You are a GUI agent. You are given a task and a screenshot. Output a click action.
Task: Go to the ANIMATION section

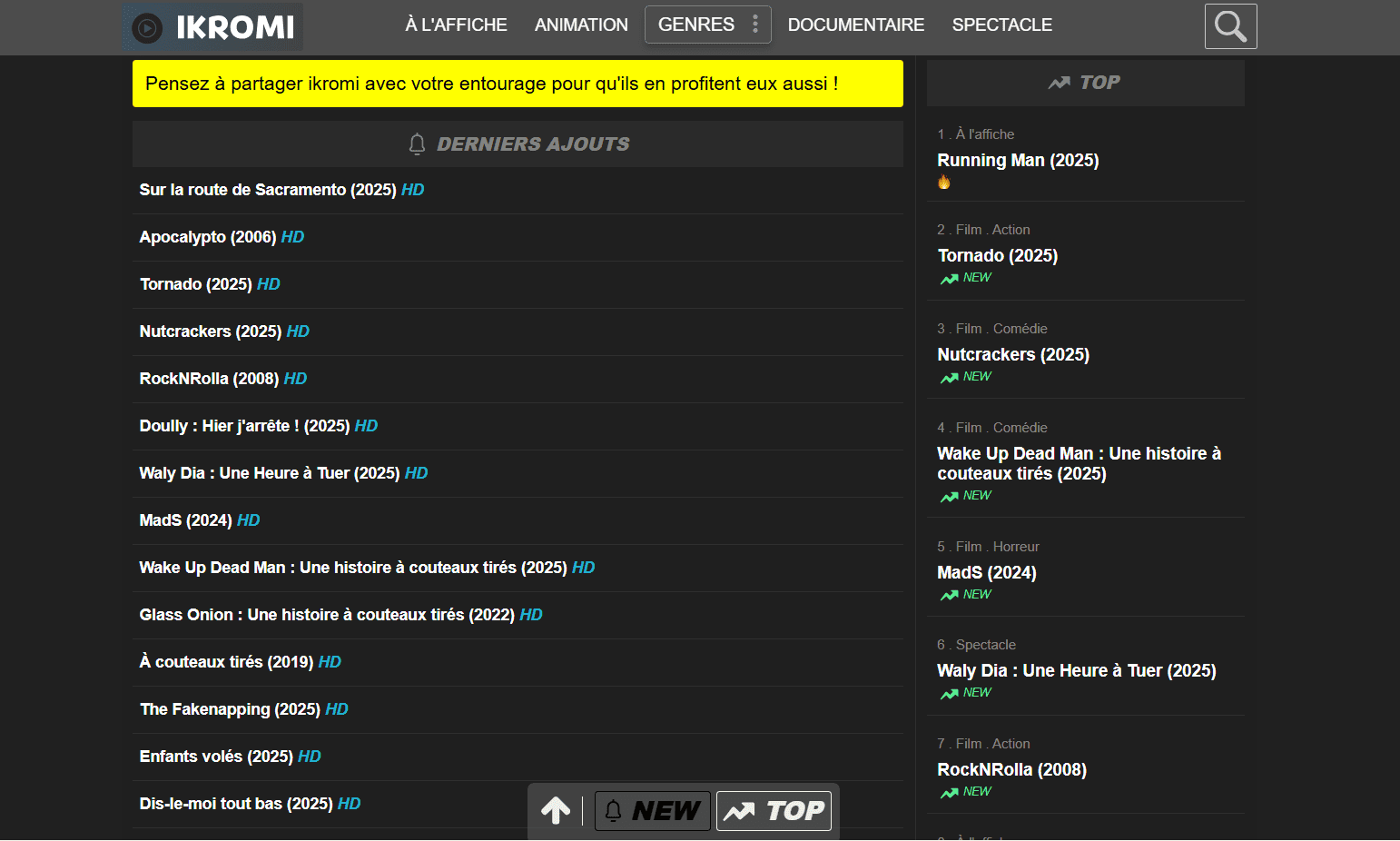coord(581,25)
